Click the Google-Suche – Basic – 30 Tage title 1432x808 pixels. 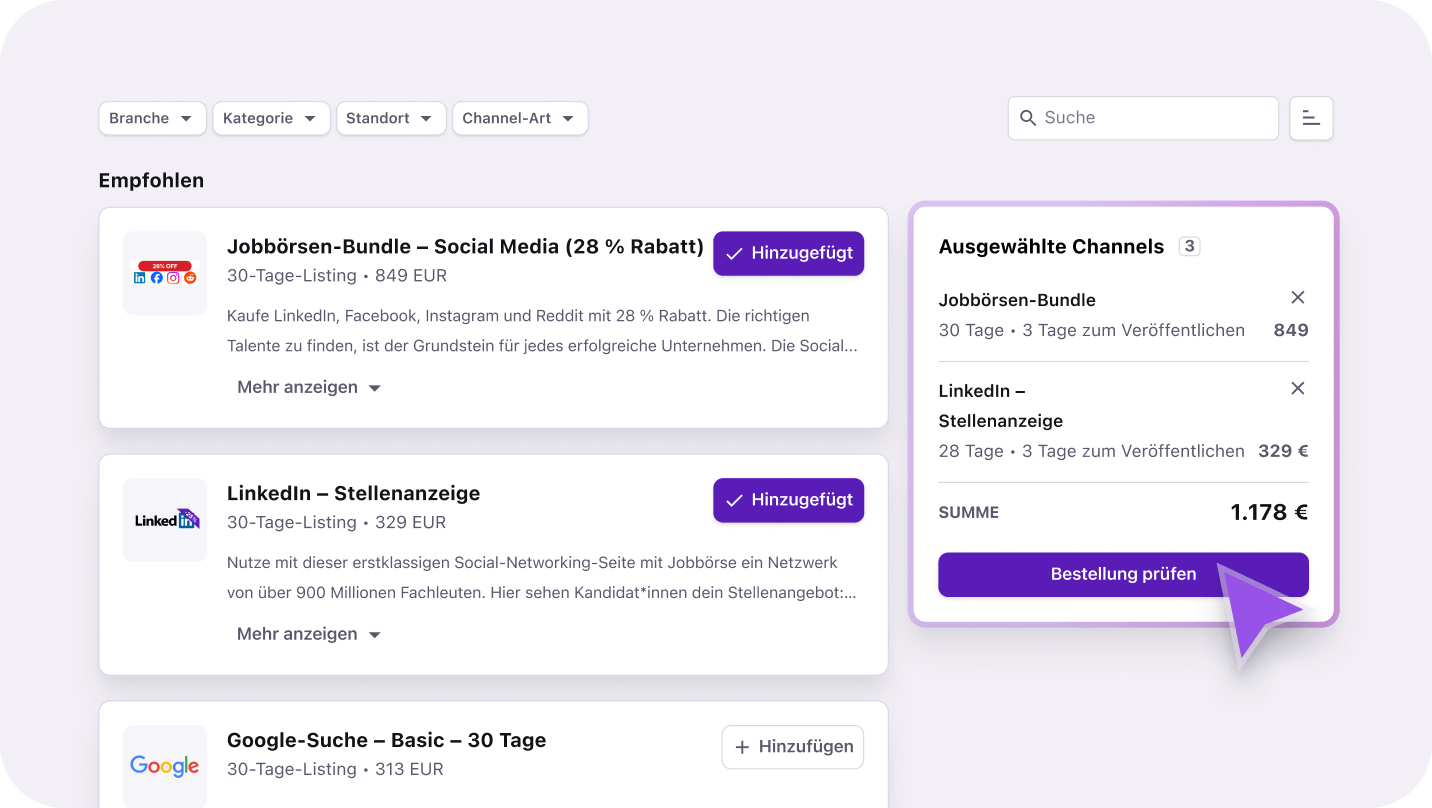[386, 740]
